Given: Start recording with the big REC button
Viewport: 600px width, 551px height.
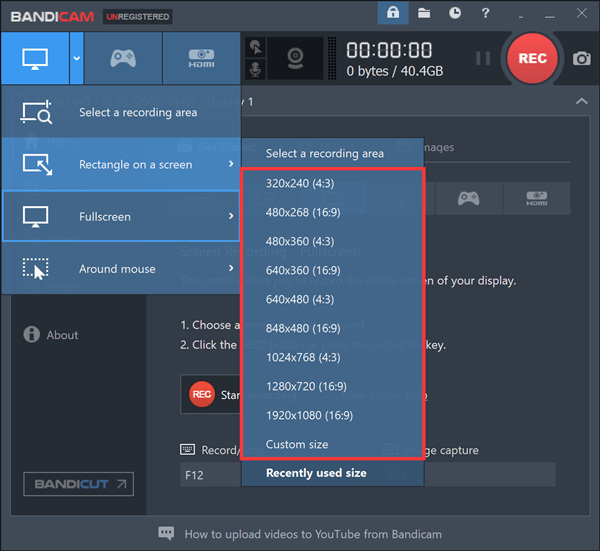Looking at the screenshot, I should pos(532,58).
